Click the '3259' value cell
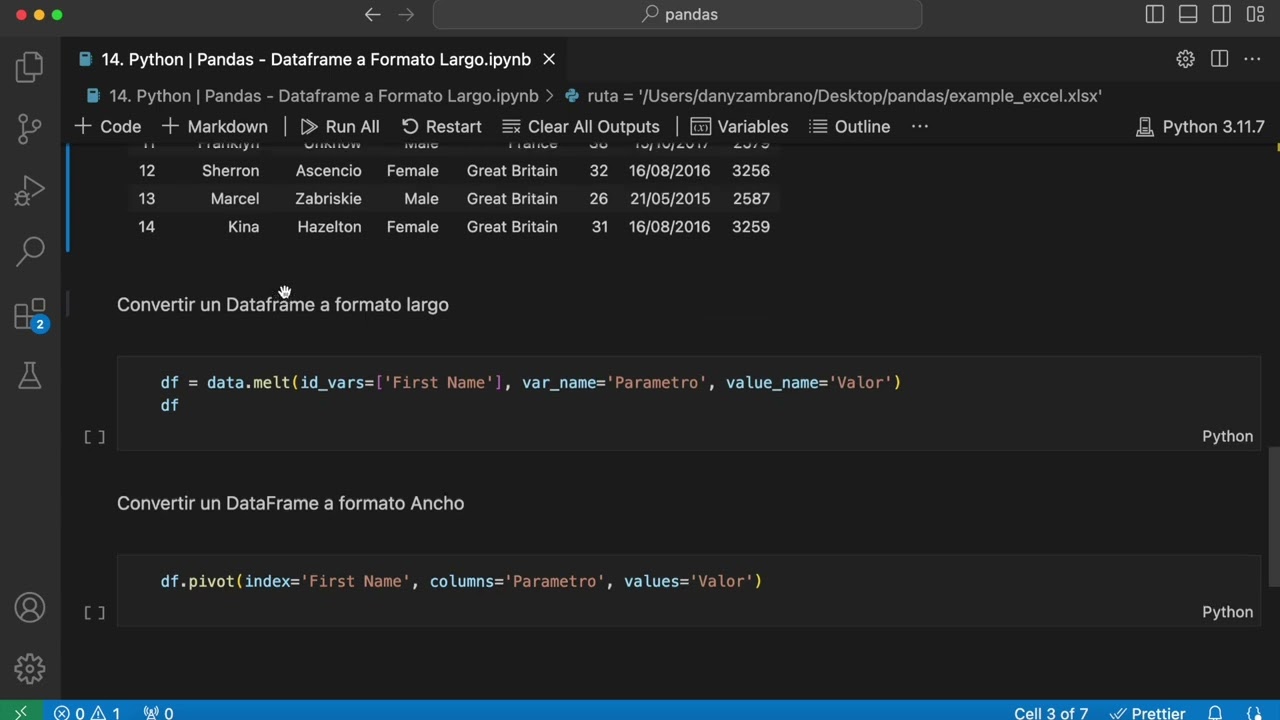Viewport: 1280px width, 720px height. click(751, 227)
